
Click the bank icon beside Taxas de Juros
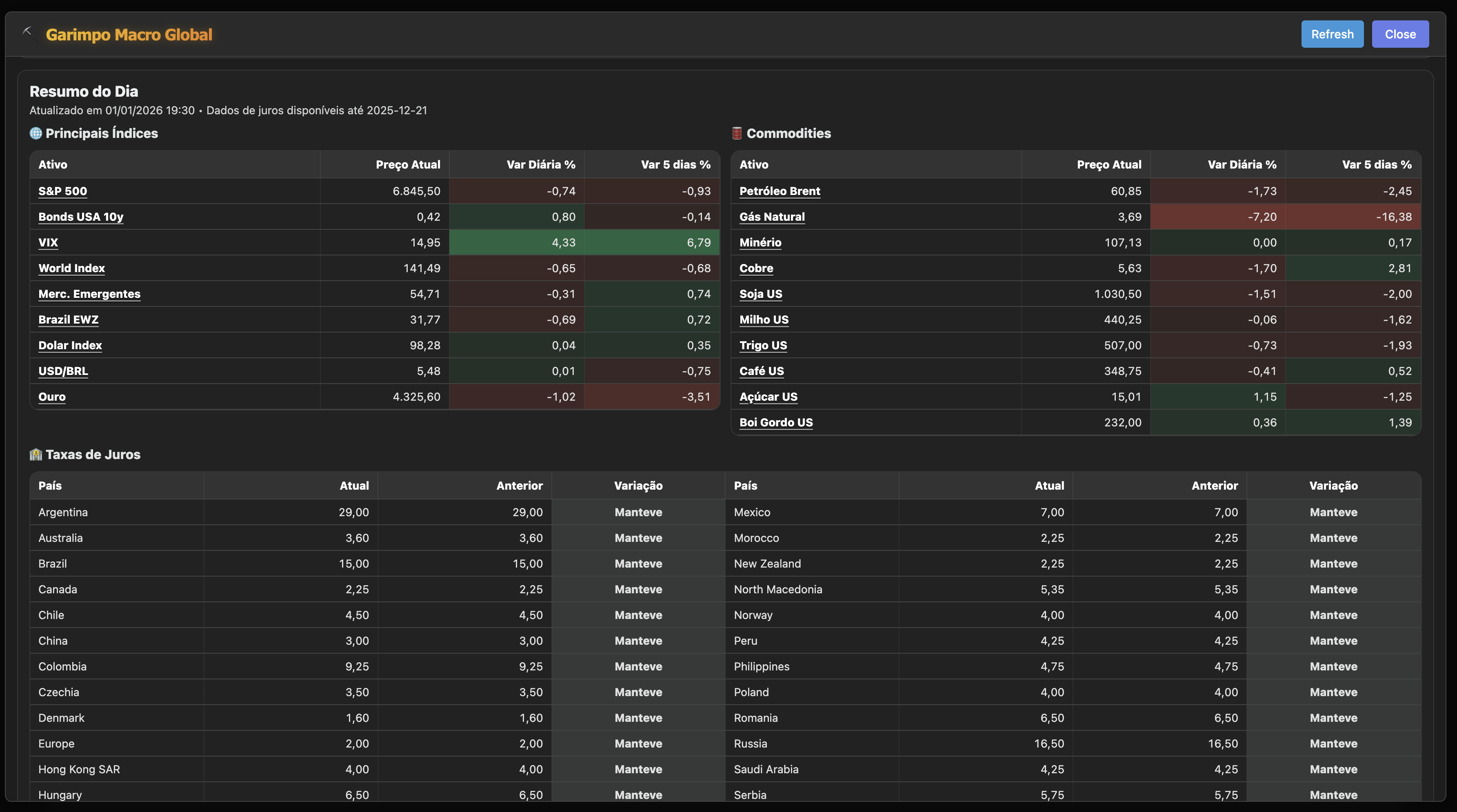click(36, 455)
